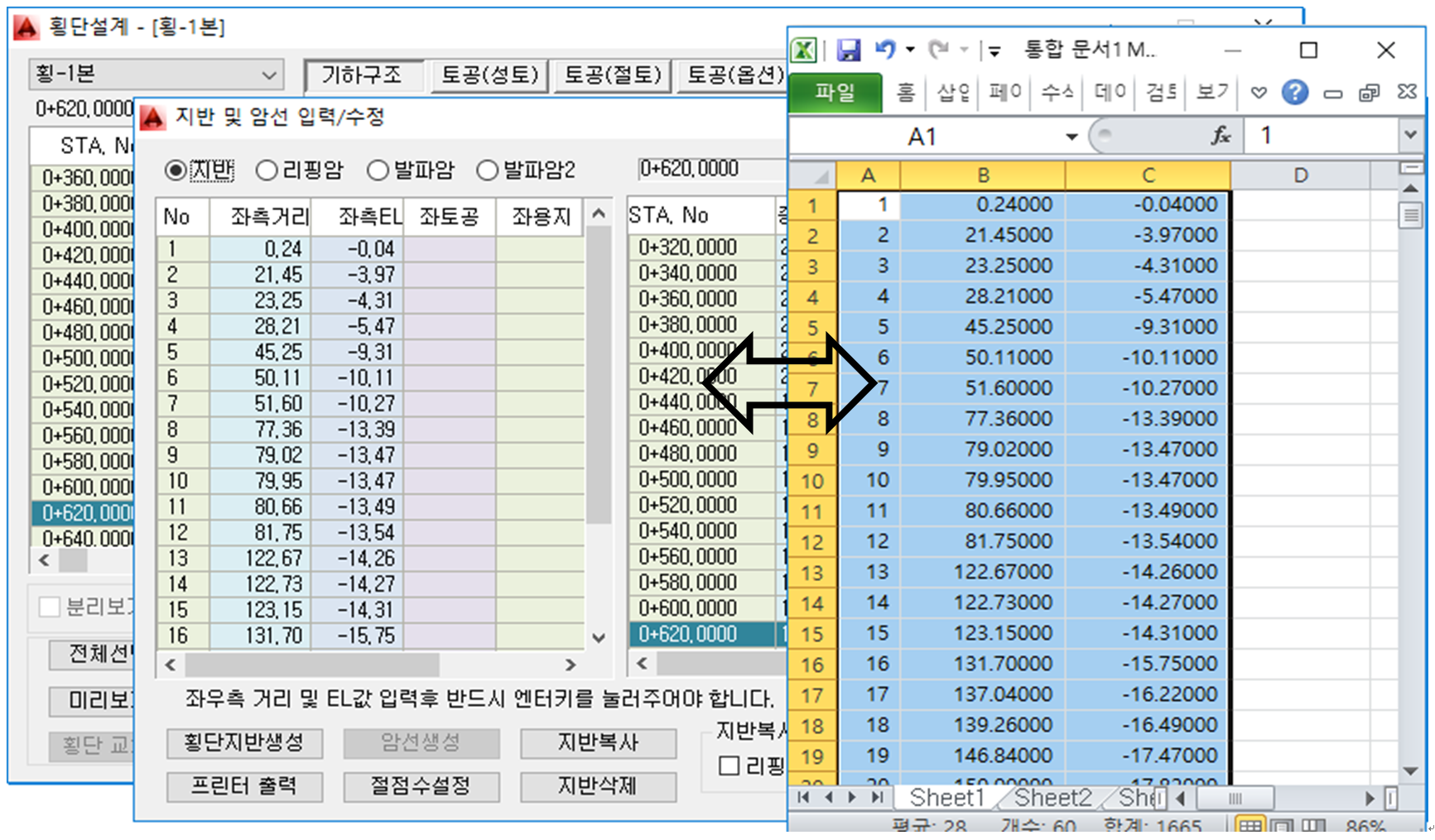
Task: Switch to Normal view icon in status bar
Action: (1250, 826)
